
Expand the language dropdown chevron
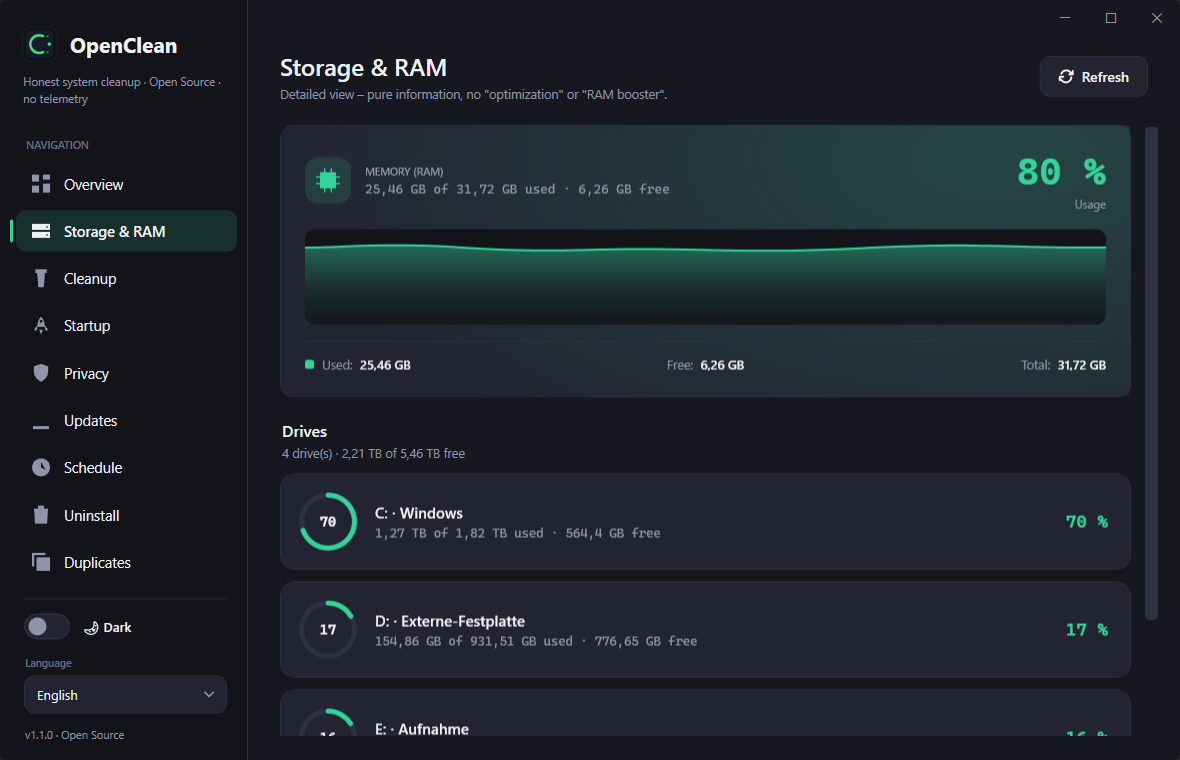209,695
